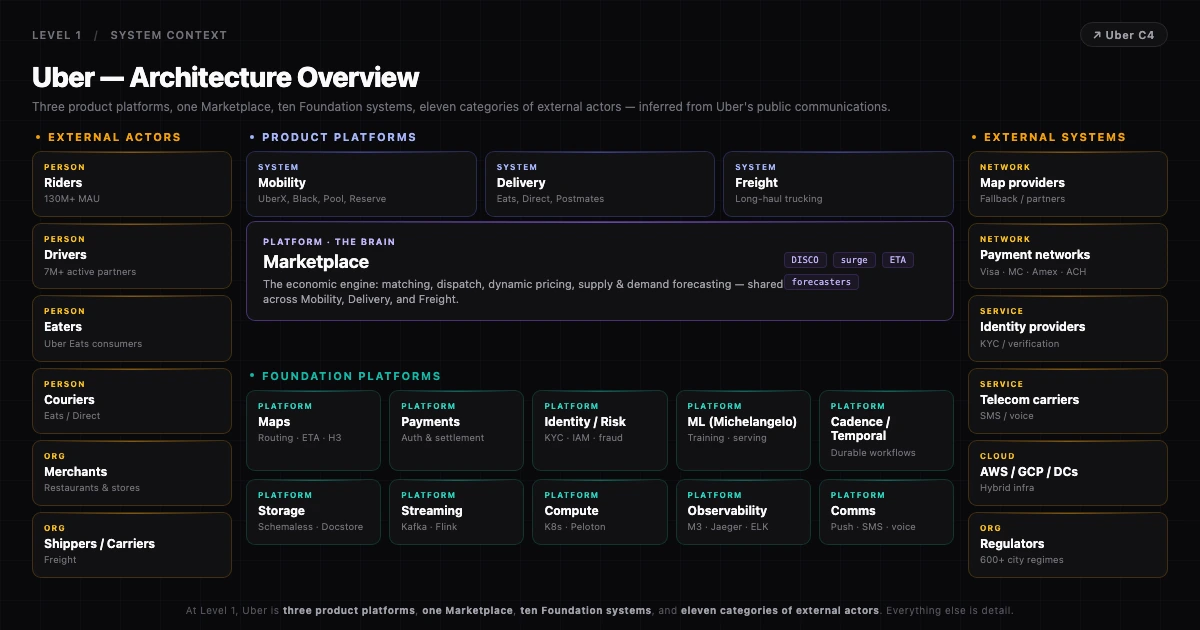Click 'PLATFORM · THE BRAIN' label
1200x630 pixels.
[329, 242]
